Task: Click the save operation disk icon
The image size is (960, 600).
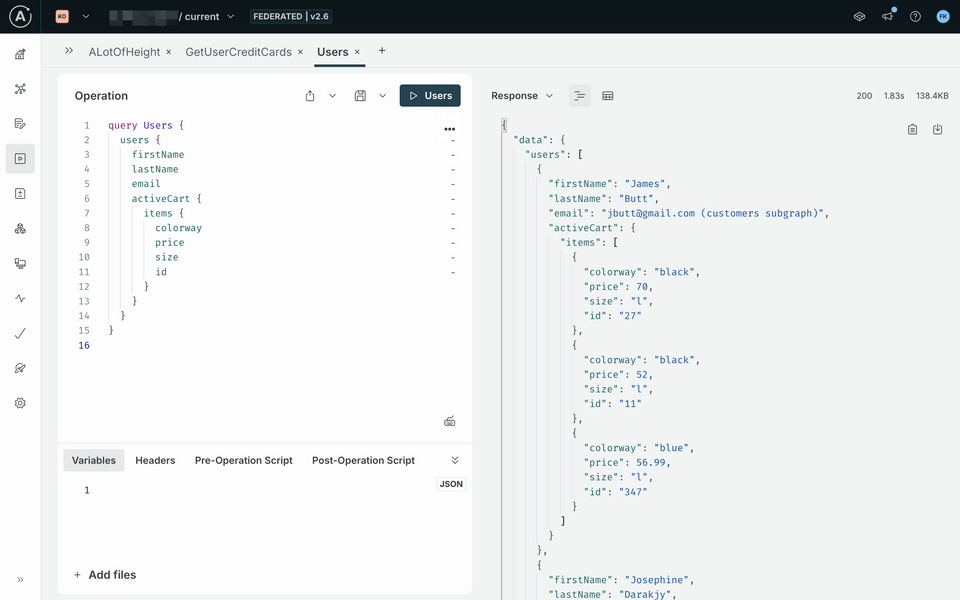Action: click(360, 96)
